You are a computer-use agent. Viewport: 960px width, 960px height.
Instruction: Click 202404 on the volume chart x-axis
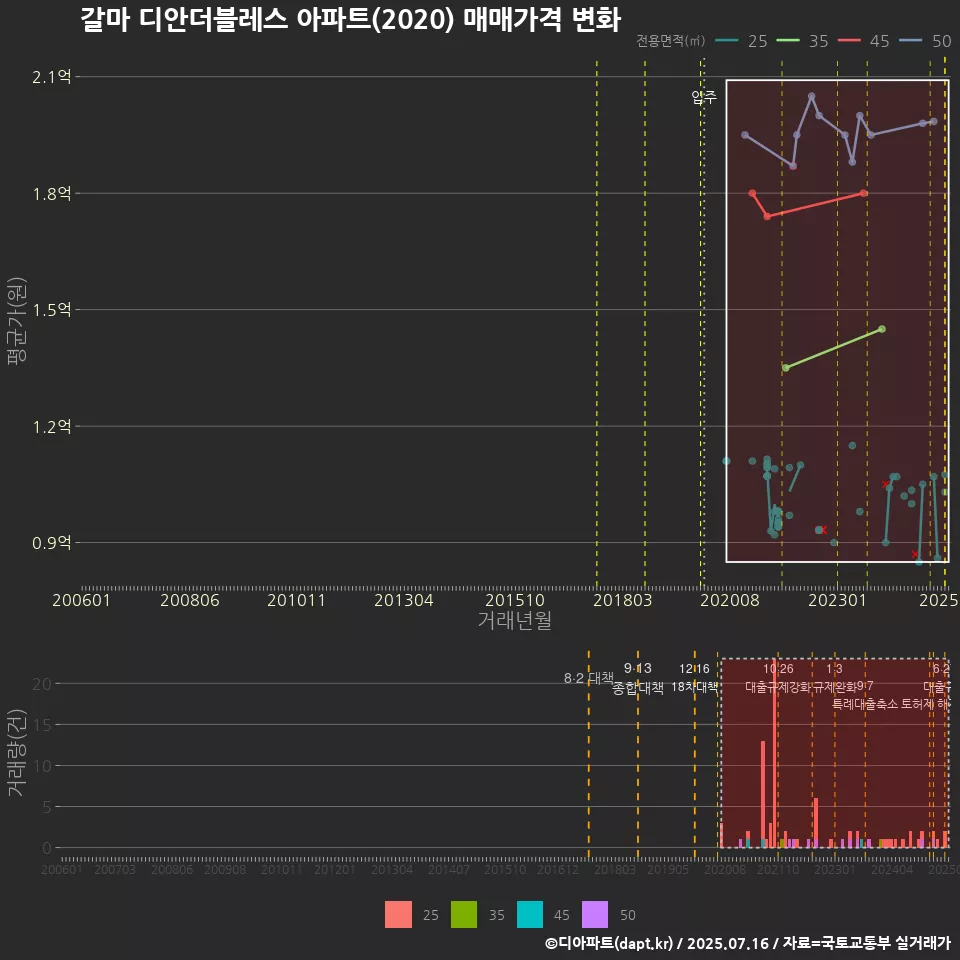pos(892,869)
